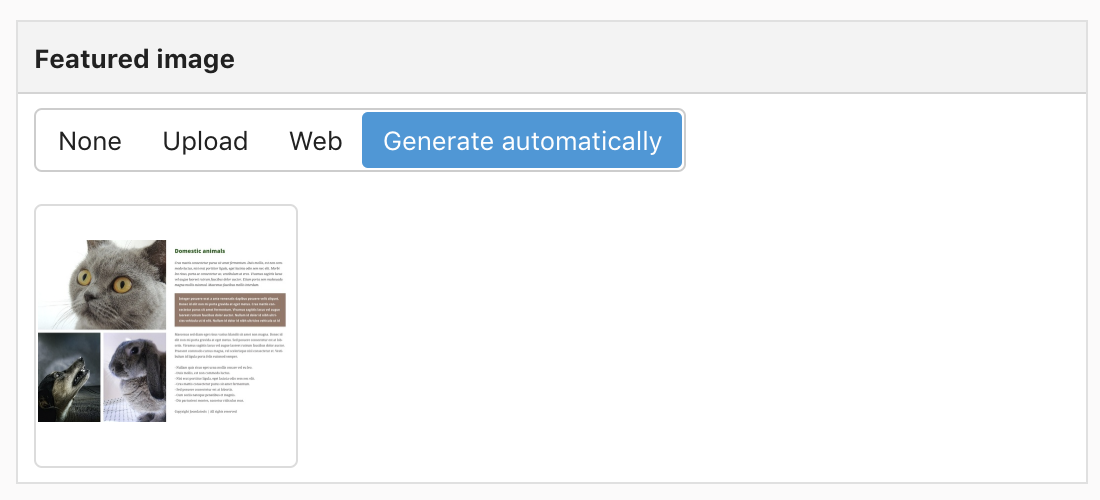Open the generated featured image thumbnail
Image resolution: width=1100 pixels, height=500 pixels.
point(166,336)
